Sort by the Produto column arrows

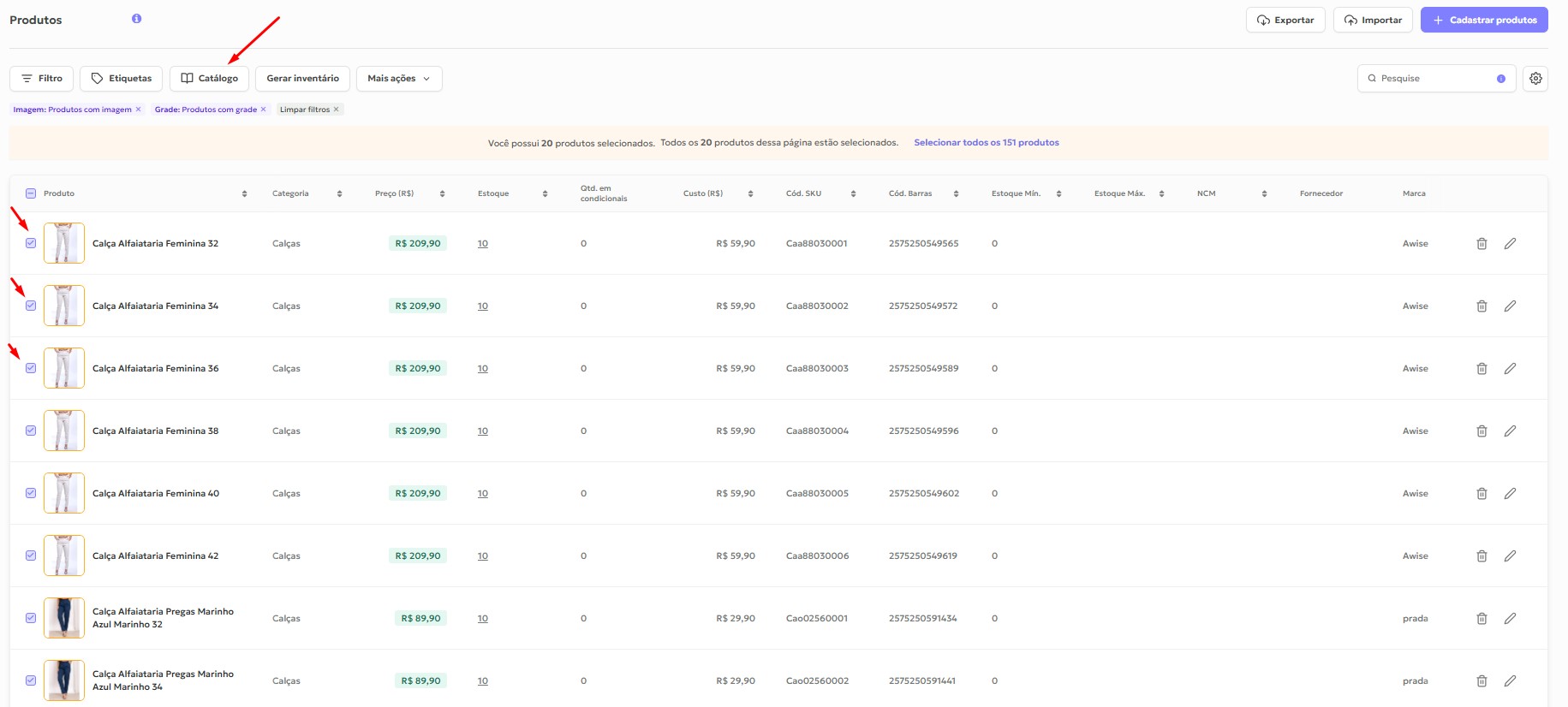click(x=244, y=194)
